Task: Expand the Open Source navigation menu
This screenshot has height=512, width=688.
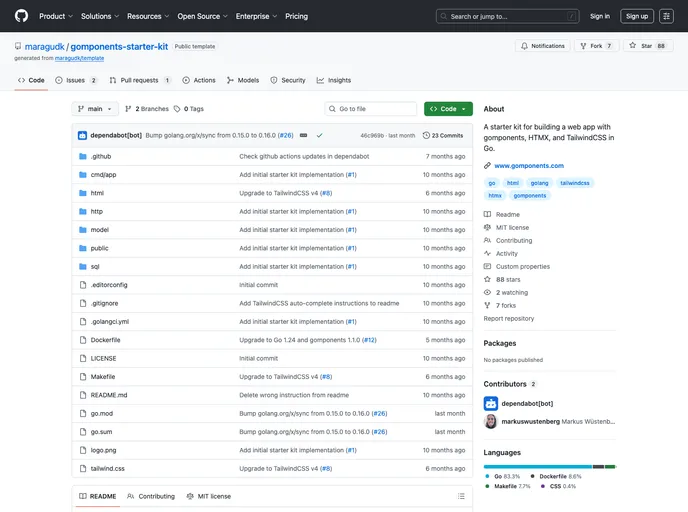Action: tap(202, 16)
